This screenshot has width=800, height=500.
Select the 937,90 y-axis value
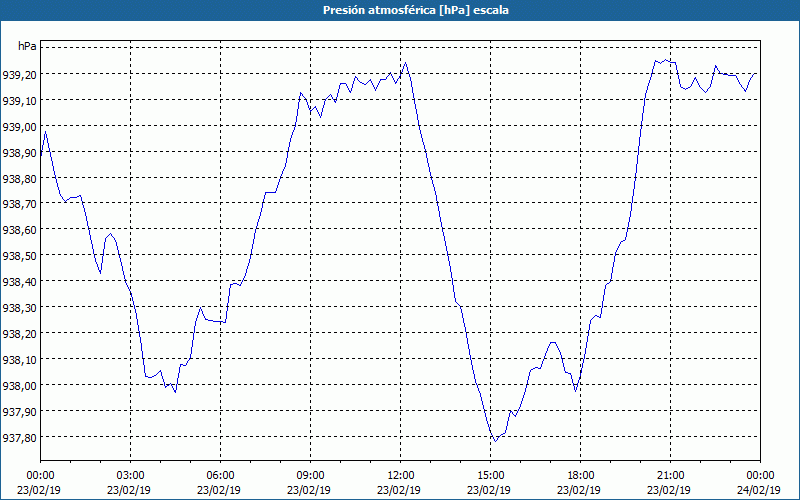[x=19, y=412]
